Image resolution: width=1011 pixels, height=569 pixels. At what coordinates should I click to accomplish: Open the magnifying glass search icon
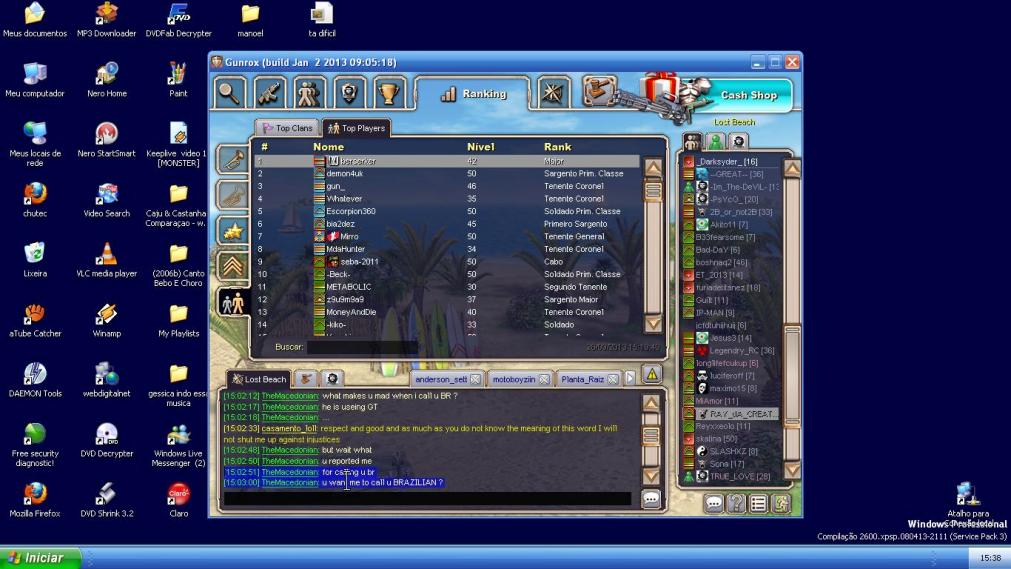[229, 92]
